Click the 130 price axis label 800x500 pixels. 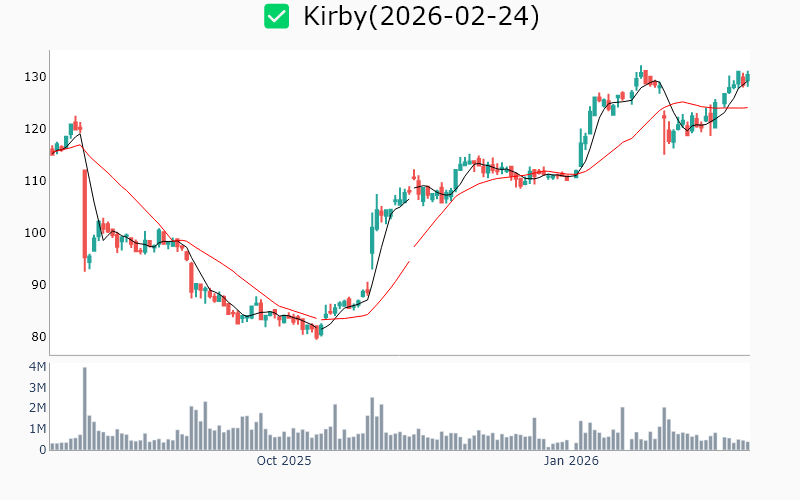[36, 77]
